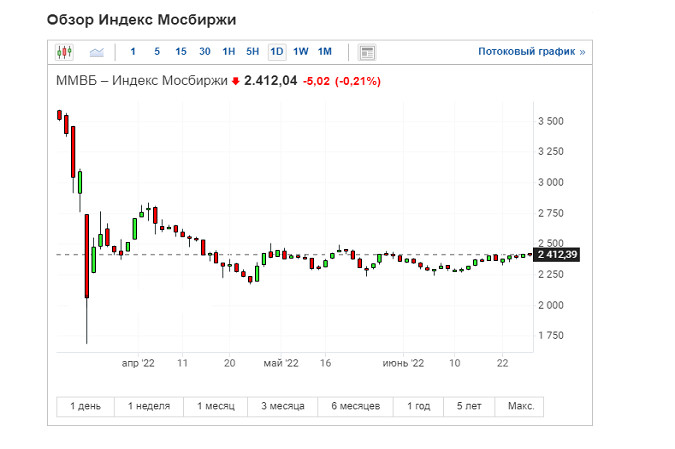Click the 3 500 price axis label

pyautogui.click(x=551, y=121)
